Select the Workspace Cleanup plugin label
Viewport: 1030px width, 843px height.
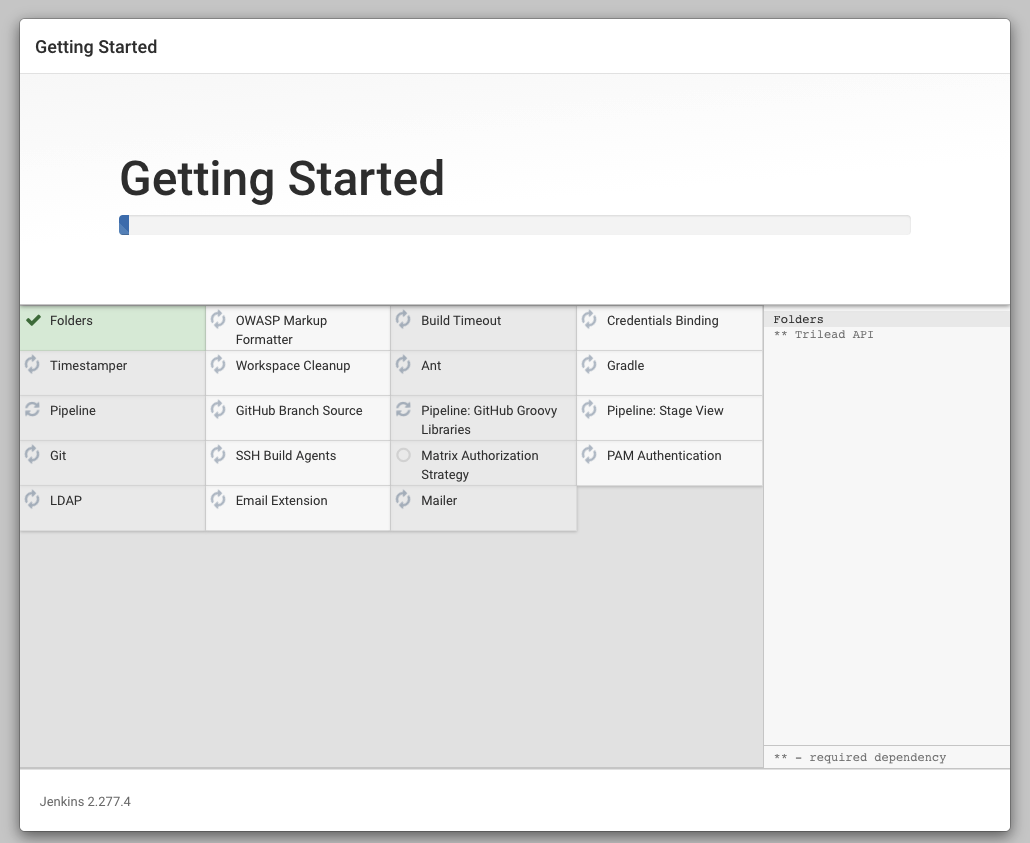[292, 365]
